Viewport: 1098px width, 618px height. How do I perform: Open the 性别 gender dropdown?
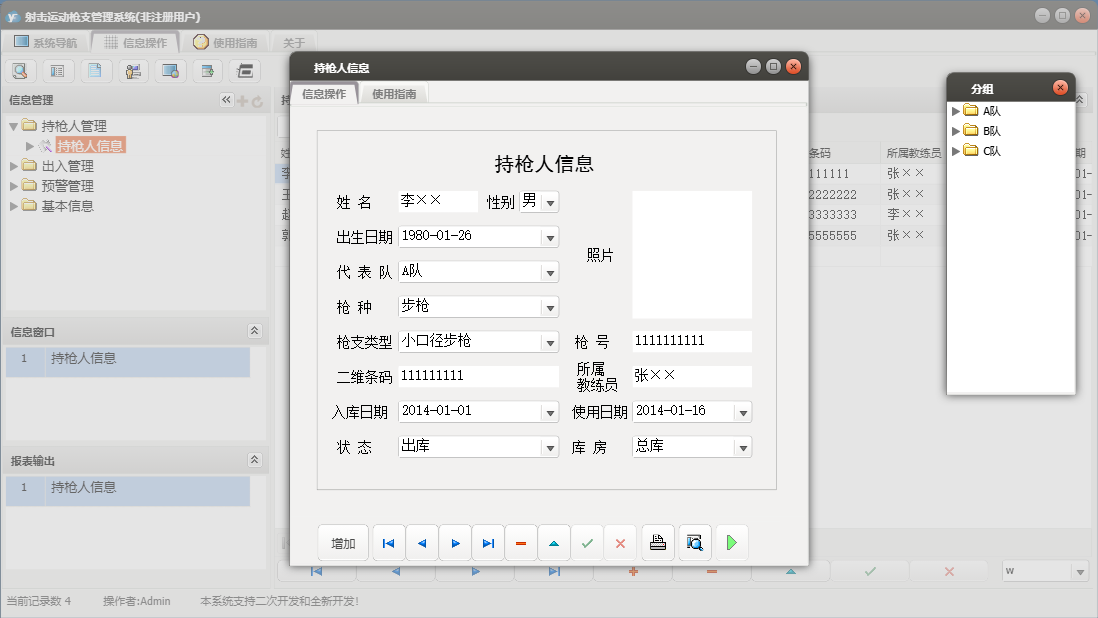pyautogui.click(x=549, y=201)
